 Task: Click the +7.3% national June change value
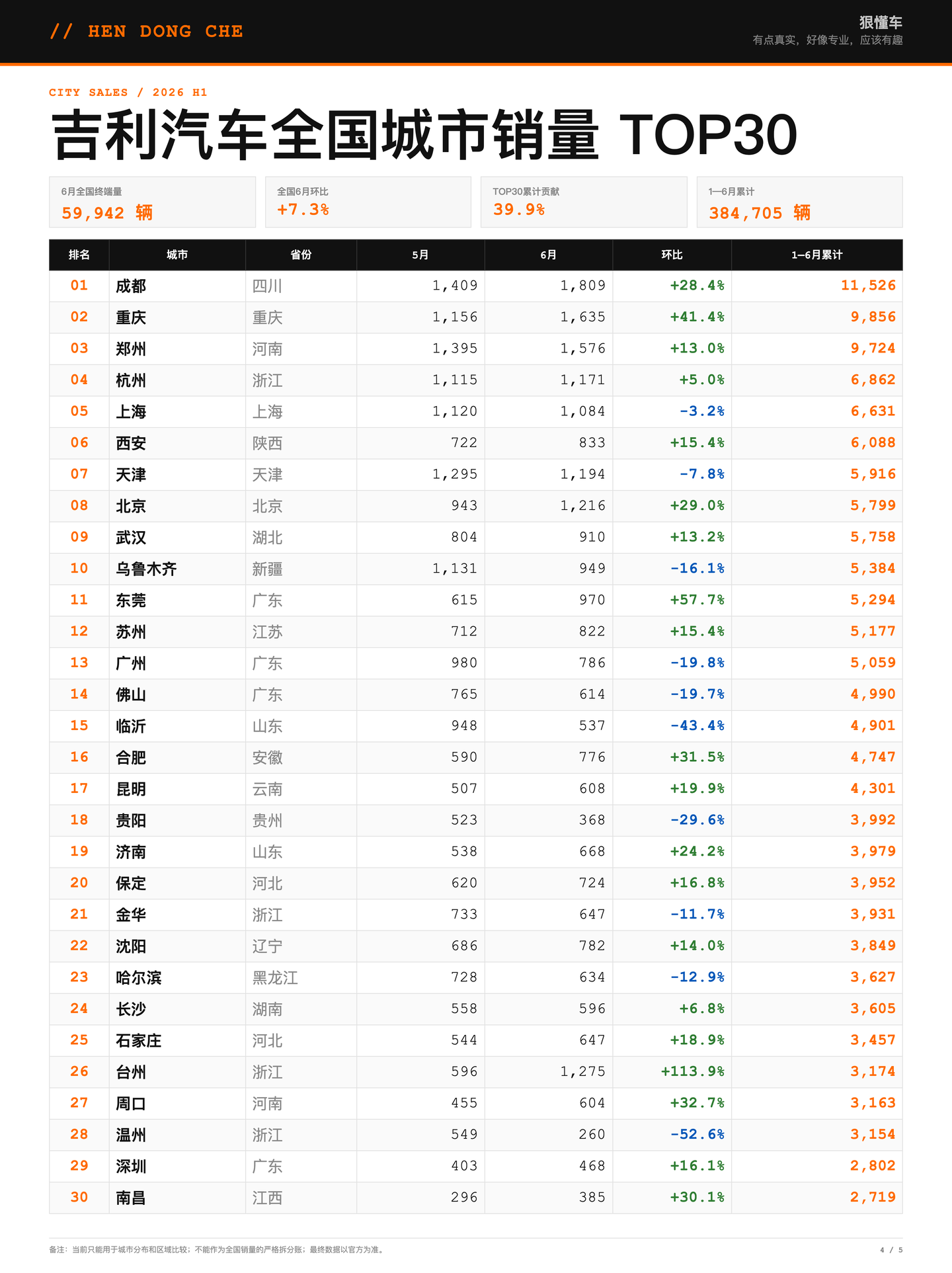coord(303,210)
